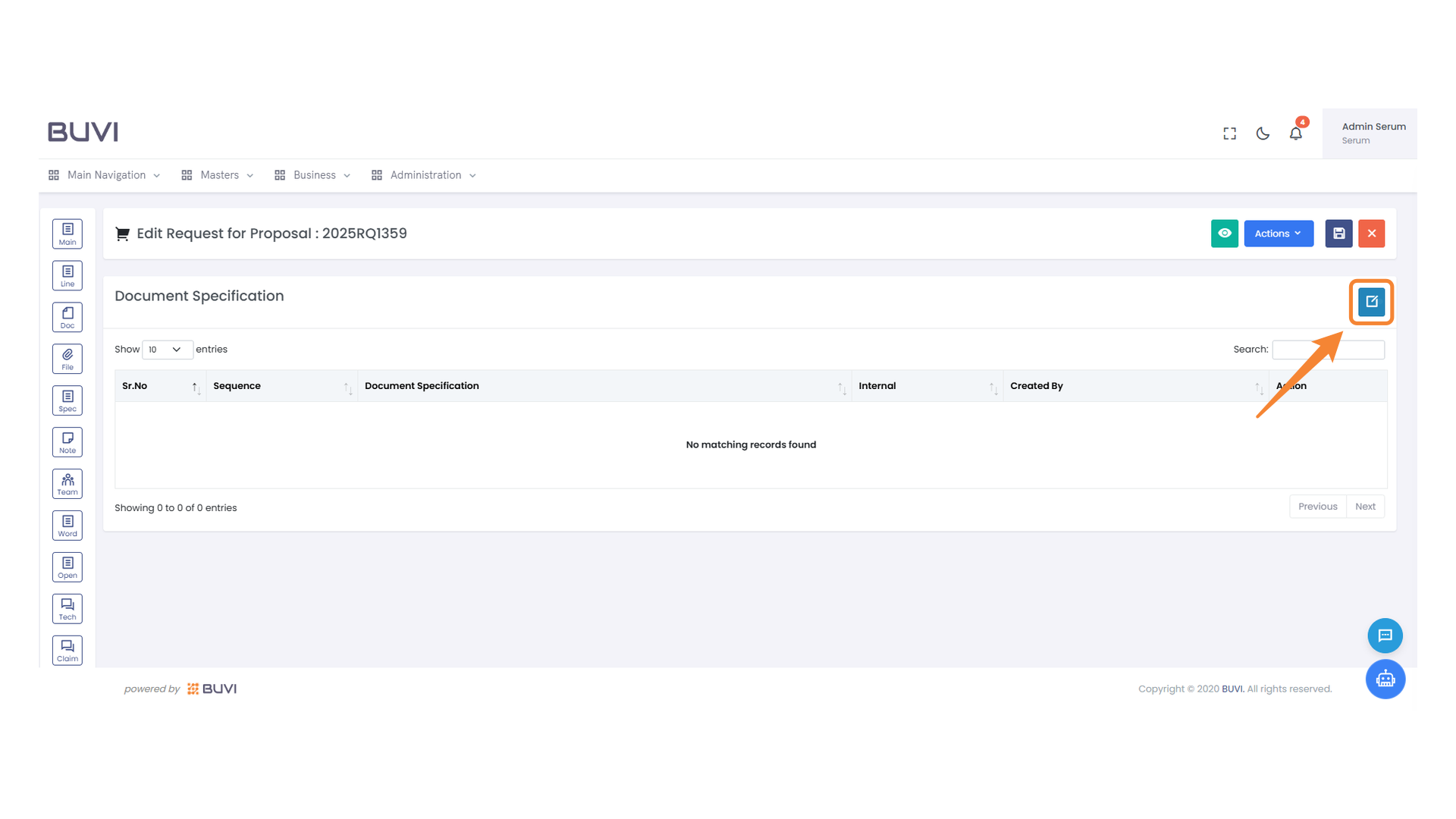Click the save disk button
The image size is (1456, 819).
1338,234
